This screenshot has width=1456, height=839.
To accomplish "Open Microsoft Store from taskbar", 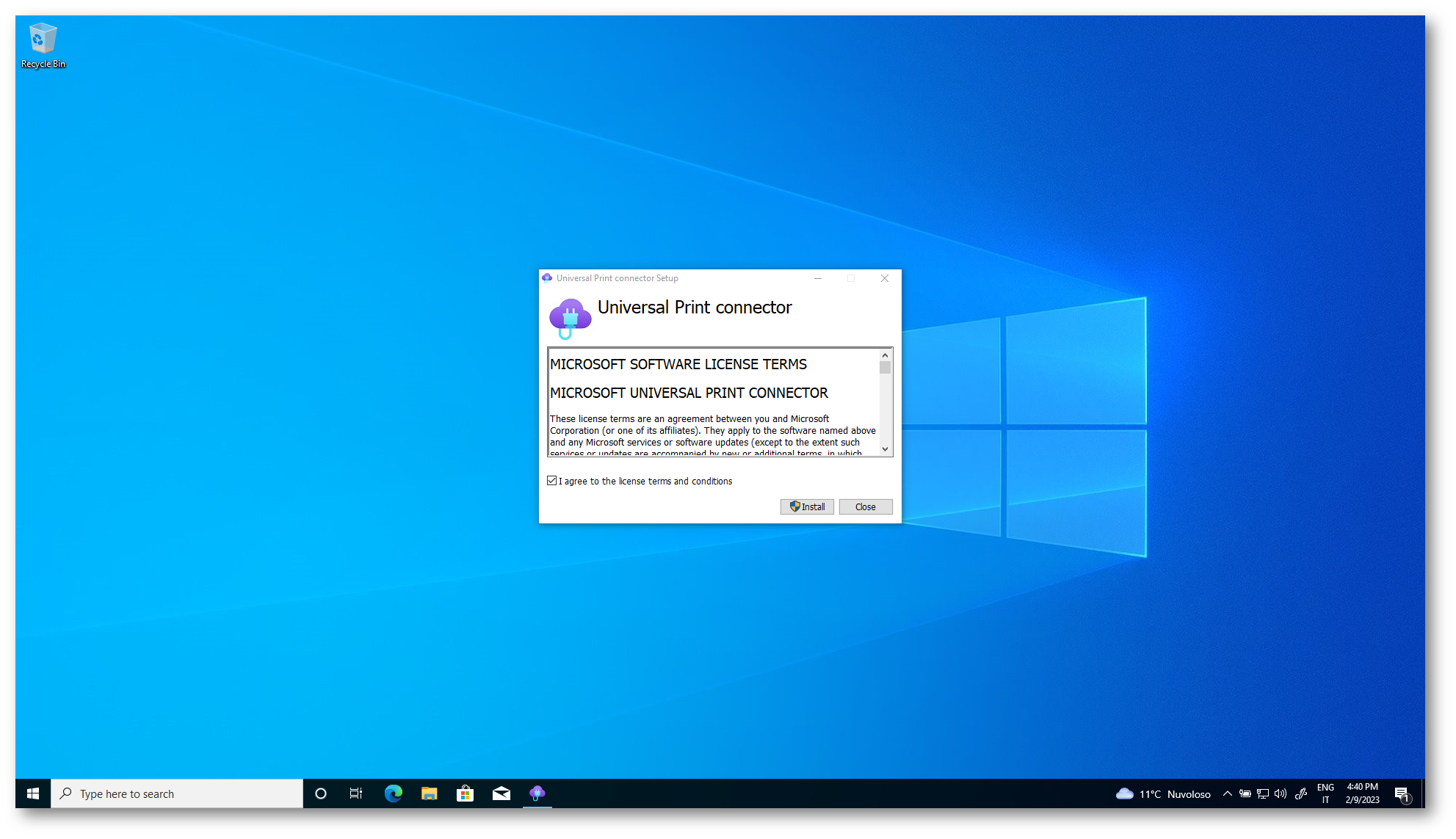I will [466, 793].
